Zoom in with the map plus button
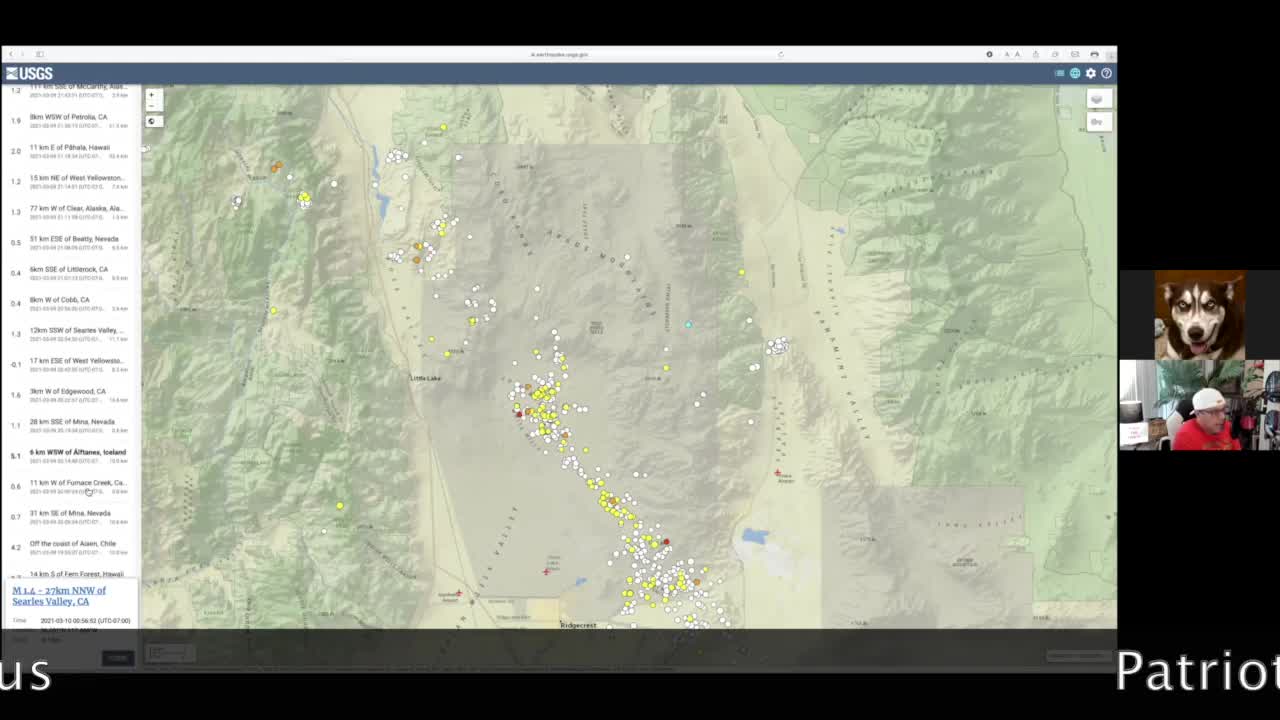Screen dimensions: 1280x720 (x=152, y=95)
